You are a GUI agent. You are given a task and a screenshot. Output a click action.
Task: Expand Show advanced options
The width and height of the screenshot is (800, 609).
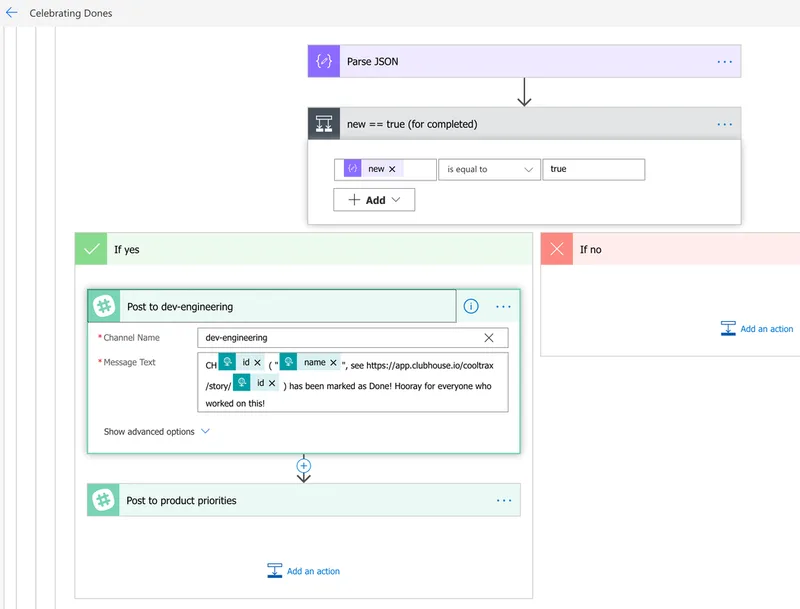(157, 432)
